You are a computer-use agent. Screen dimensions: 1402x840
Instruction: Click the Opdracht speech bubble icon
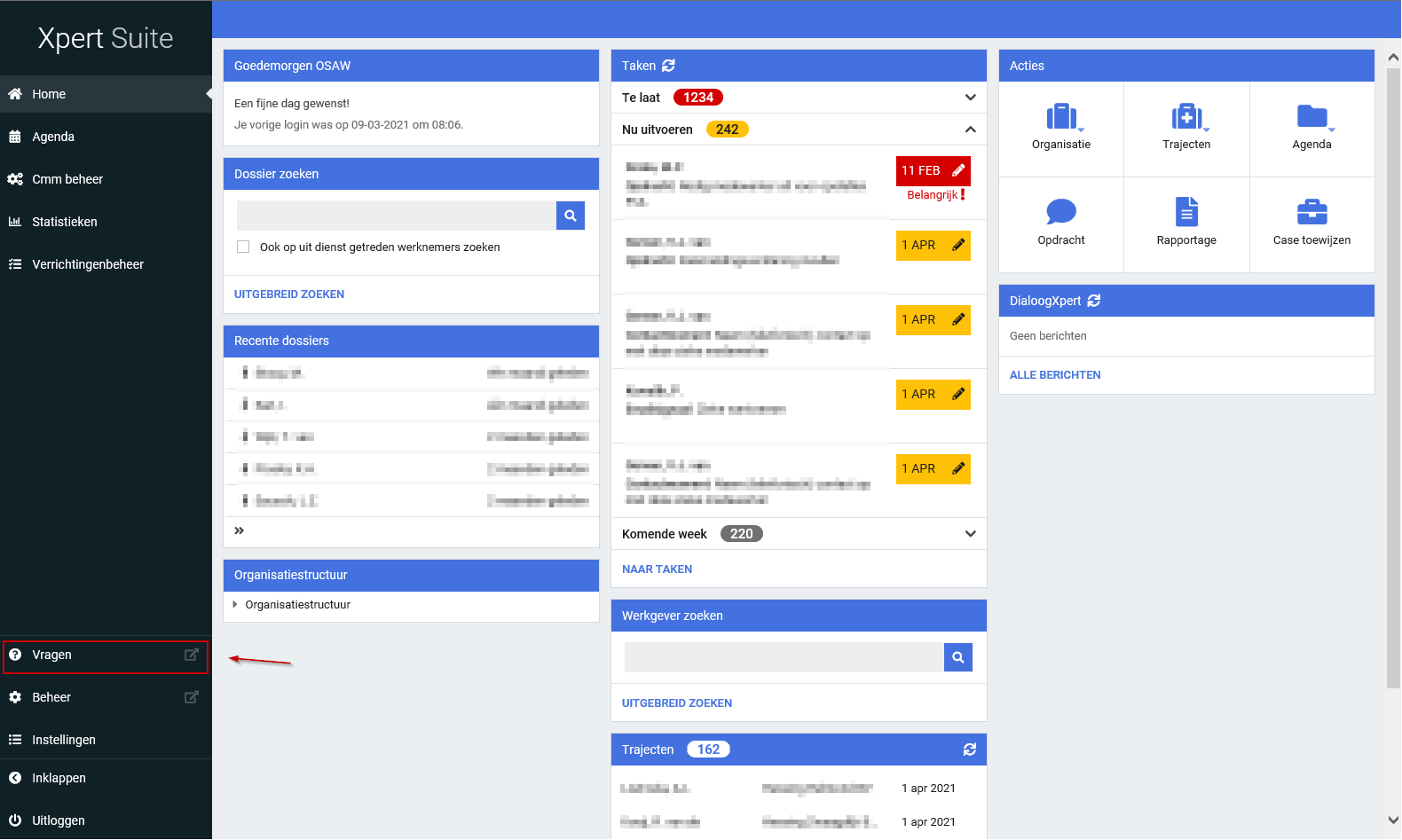click(x=1060, y=212)
